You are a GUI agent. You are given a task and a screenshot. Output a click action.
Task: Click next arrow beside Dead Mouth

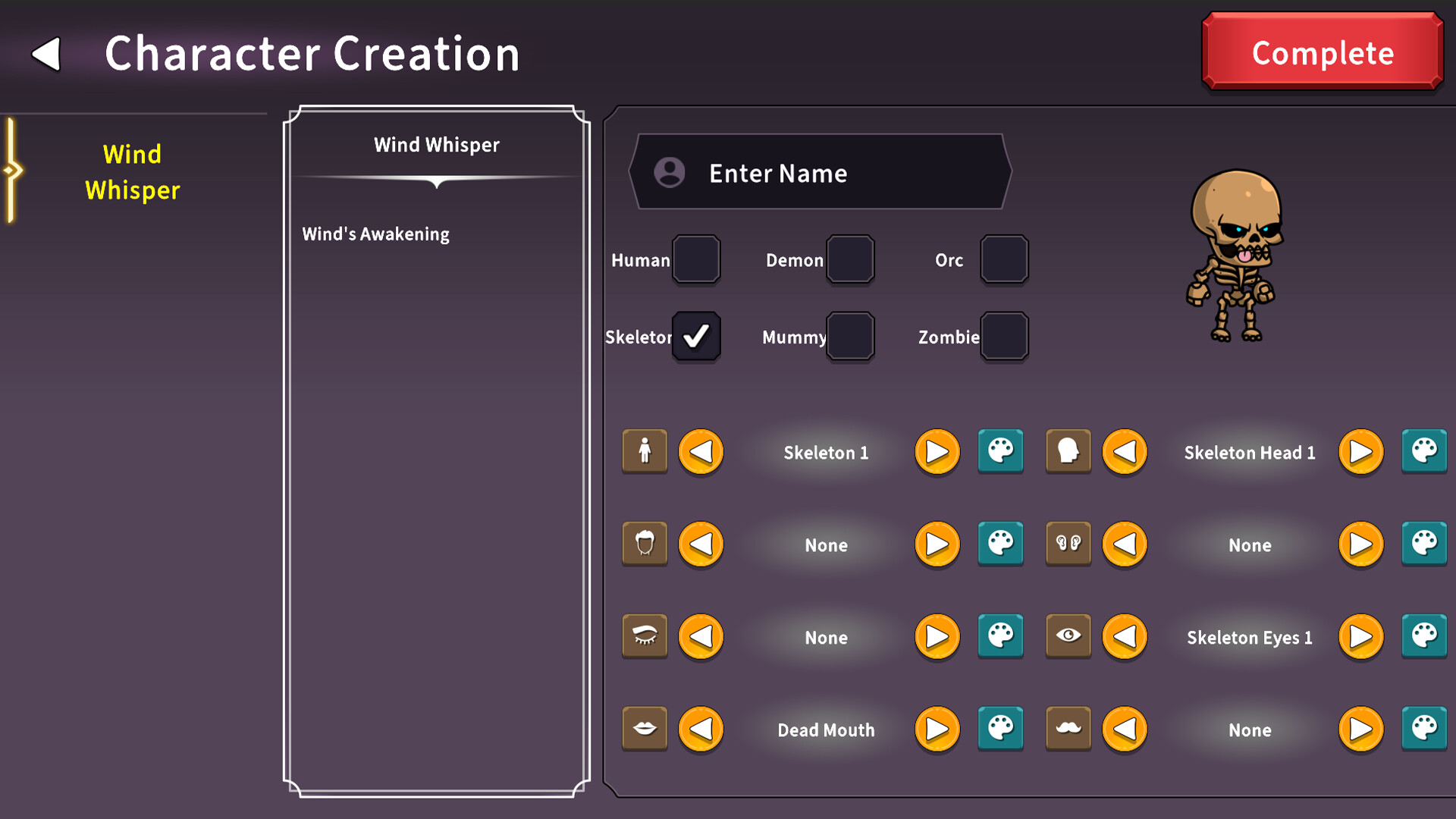click(937, 729)
